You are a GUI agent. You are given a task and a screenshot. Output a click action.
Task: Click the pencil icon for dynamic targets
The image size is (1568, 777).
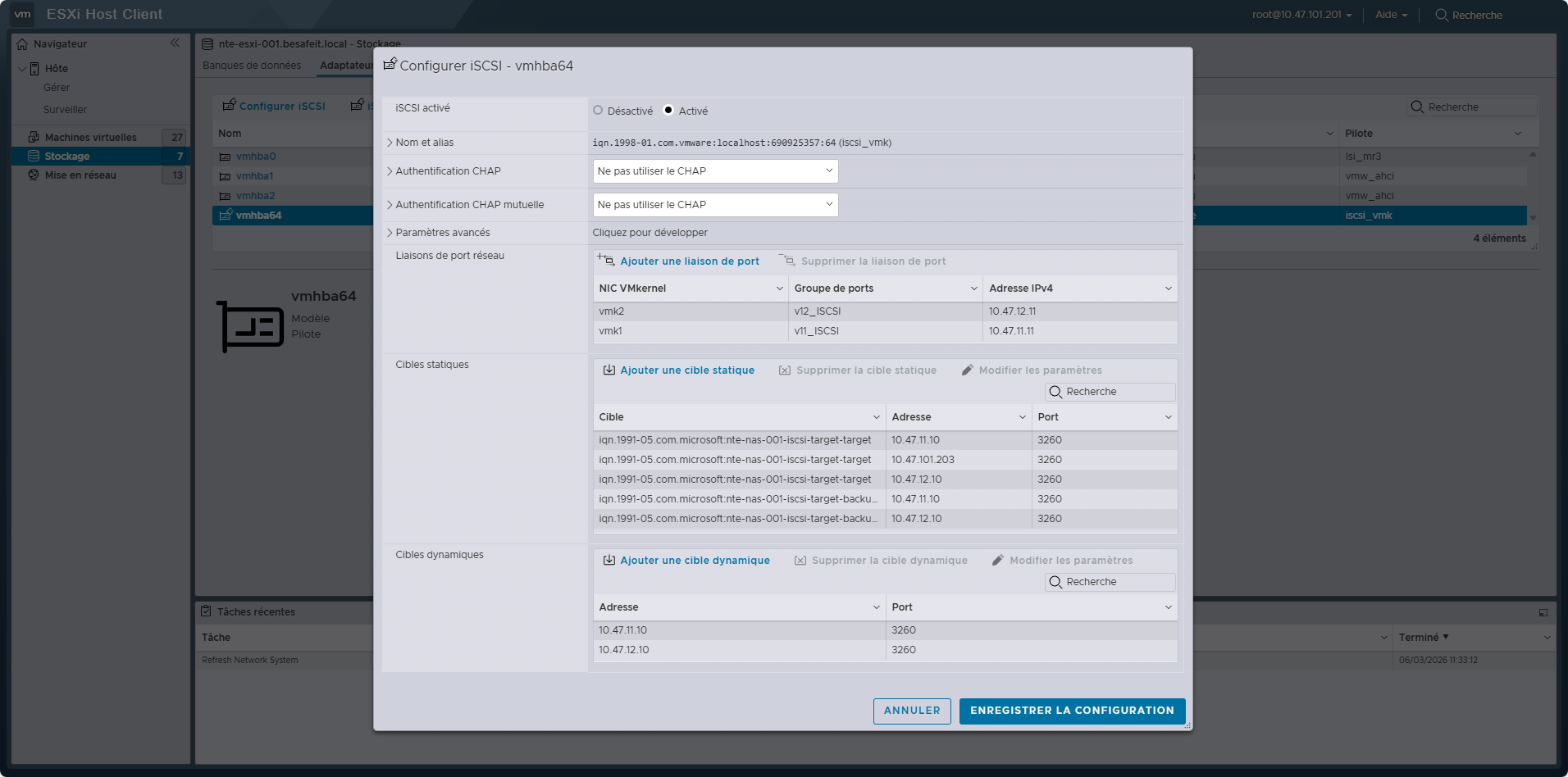coord(998,560)
